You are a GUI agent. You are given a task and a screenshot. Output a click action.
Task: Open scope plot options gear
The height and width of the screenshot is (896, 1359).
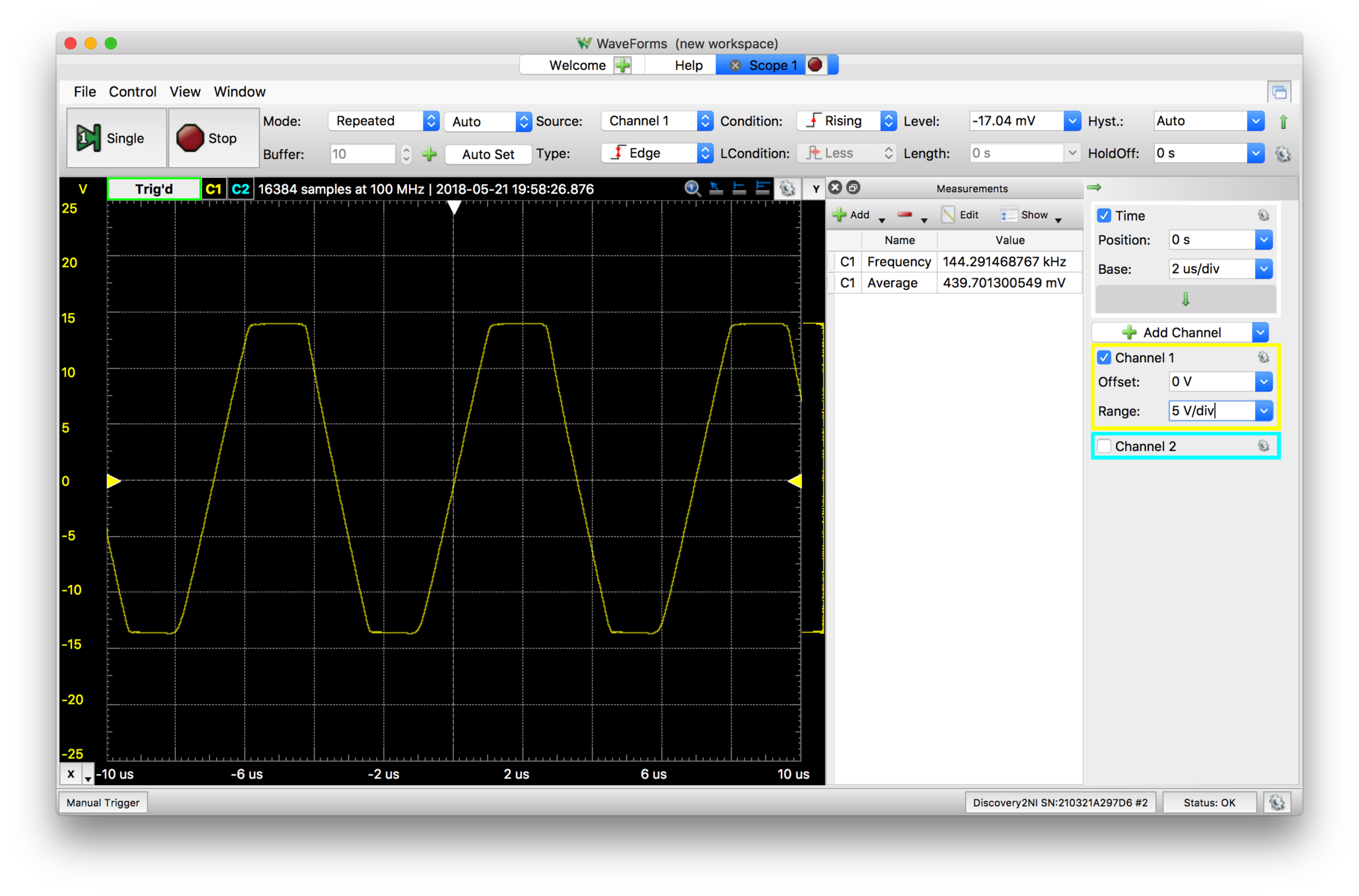788,188
